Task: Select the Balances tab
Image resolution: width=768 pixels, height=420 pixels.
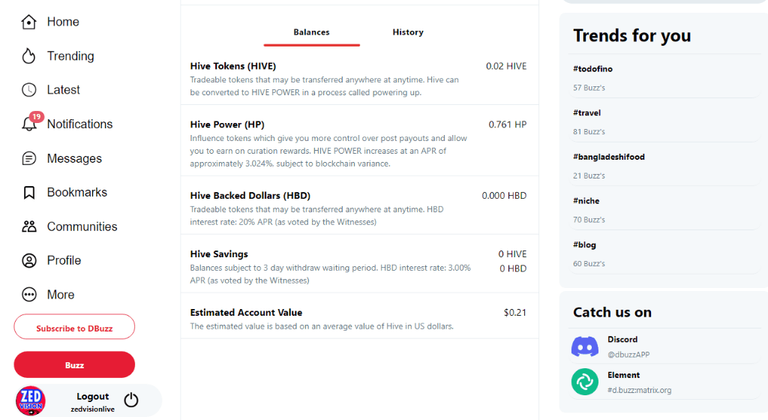Action: click(311, 32)
